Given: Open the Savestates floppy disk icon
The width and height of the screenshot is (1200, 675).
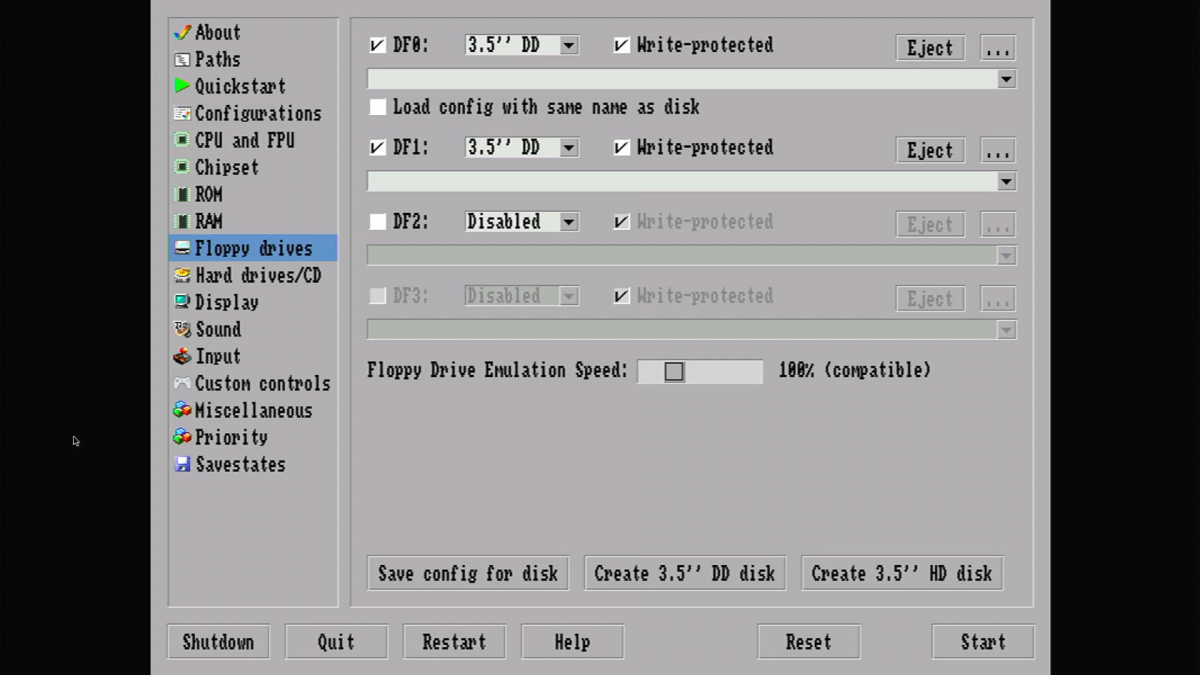Looking at the screenshot, I should point(182,464).
